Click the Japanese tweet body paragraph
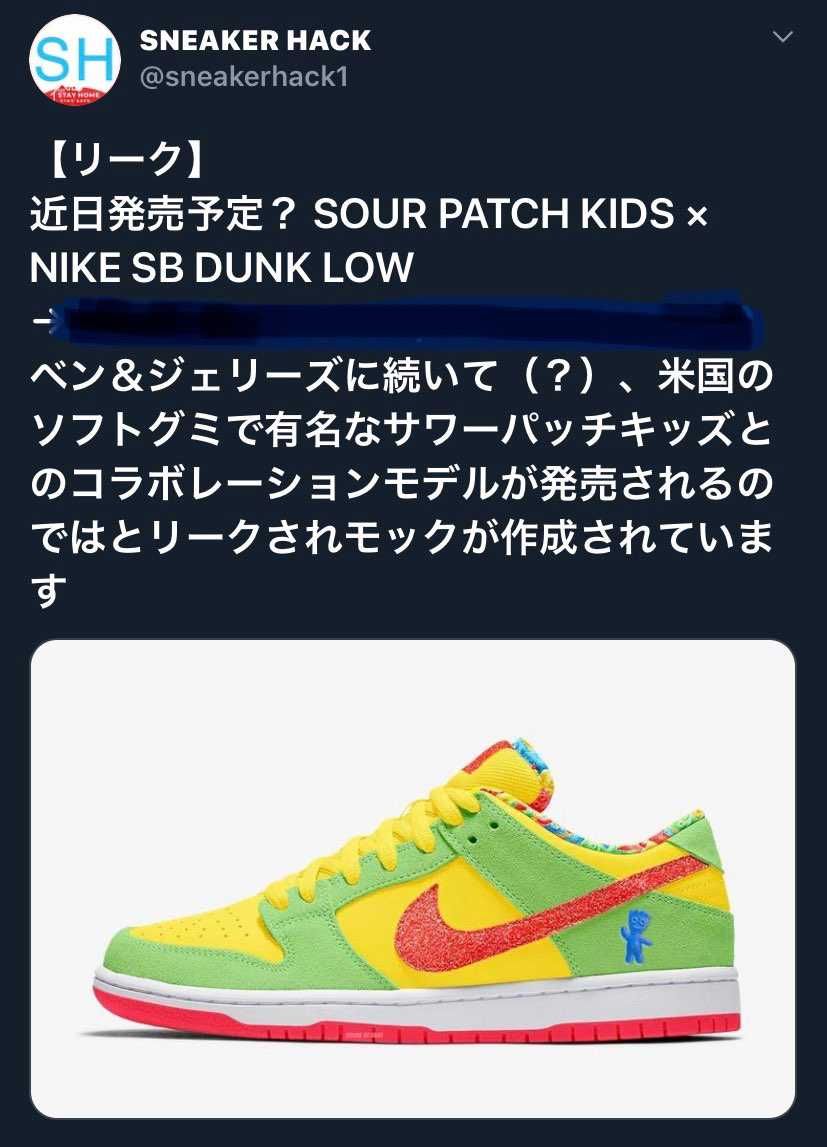Image resolution: width=827 pixels, height=1147 pixels. click(x=401, y=483)
